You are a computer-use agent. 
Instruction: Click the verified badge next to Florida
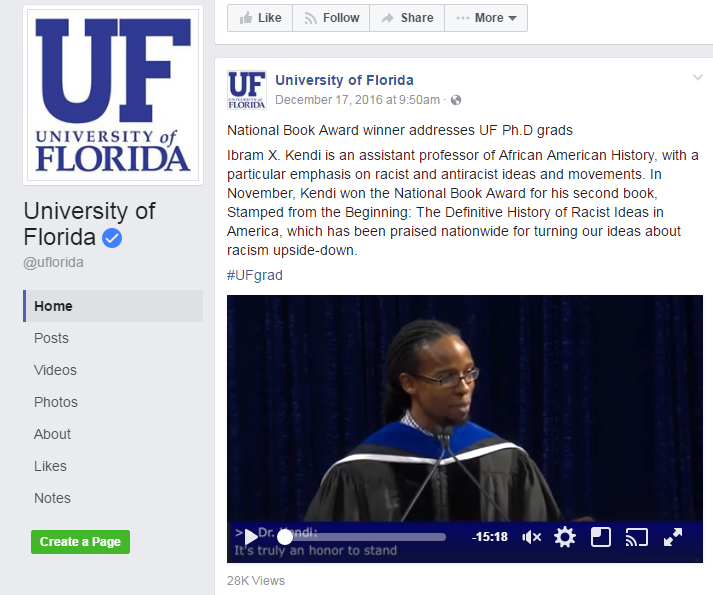point(112,238)
